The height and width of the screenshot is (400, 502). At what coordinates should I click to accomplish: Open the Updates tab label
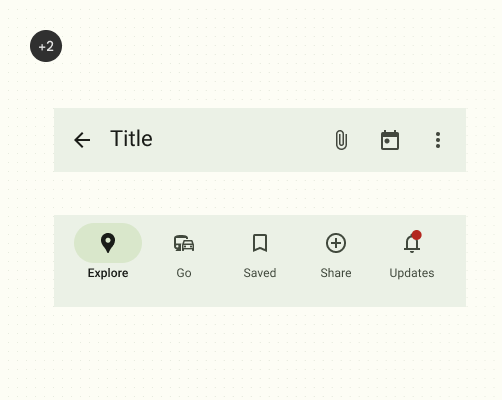[412, 273]
